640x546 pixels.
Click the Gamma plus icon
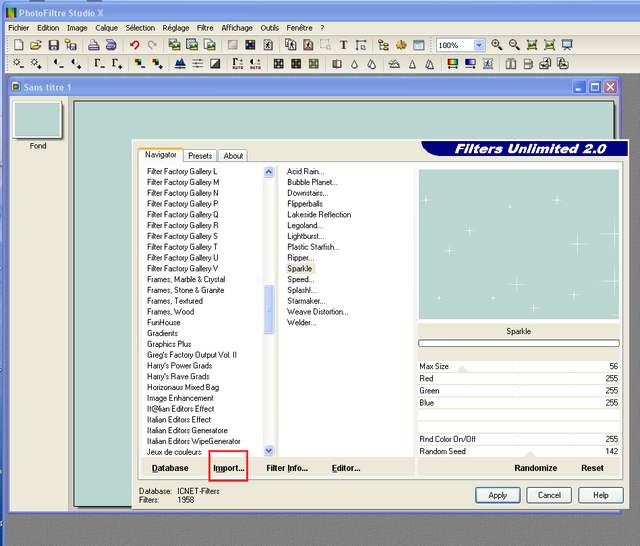tap(117, 64)
